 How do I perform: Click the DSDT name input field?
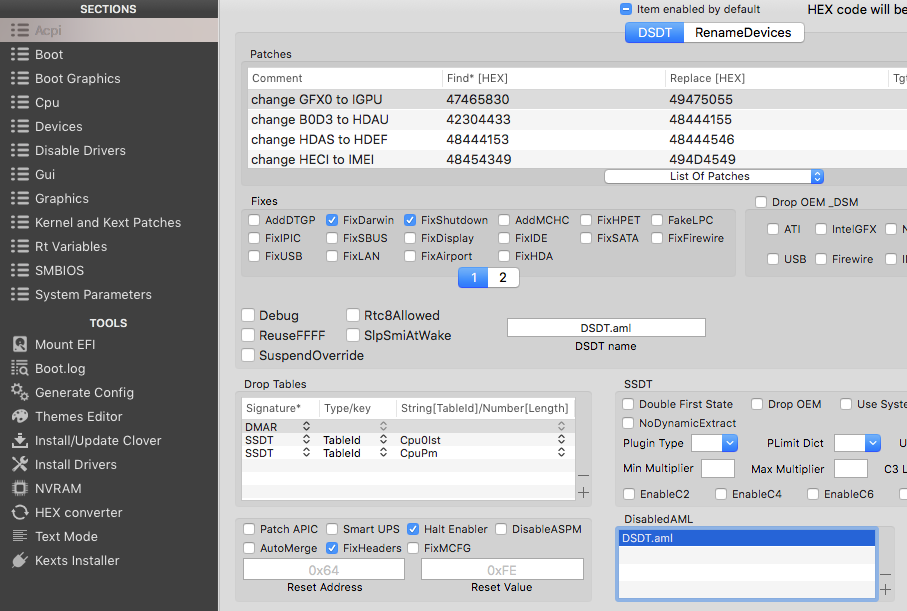[606, 327]
